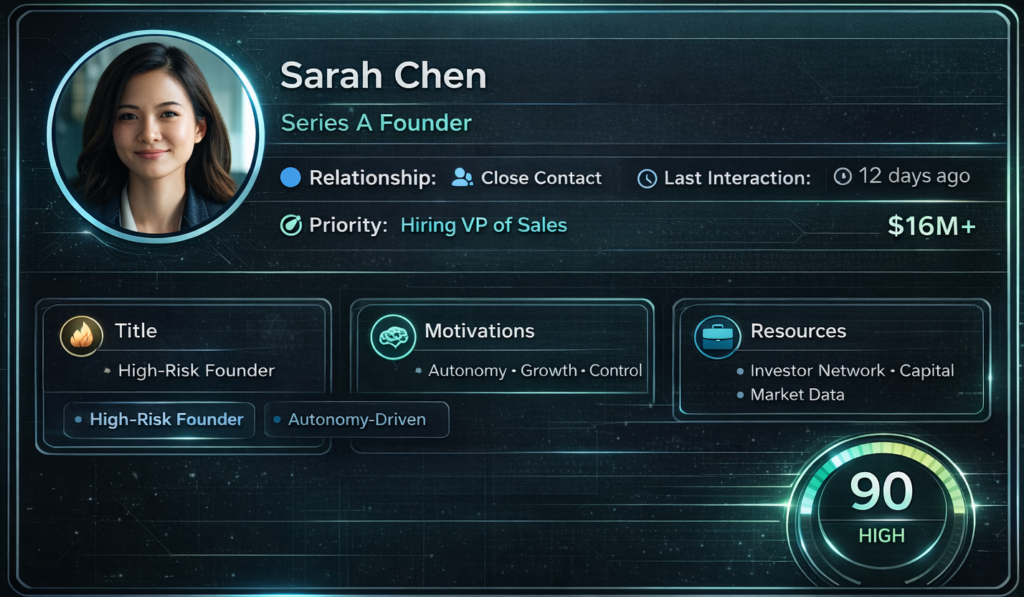Click the Series A Founder subtitle
The width and height of the screenshot is (1024, 597).
376,123
